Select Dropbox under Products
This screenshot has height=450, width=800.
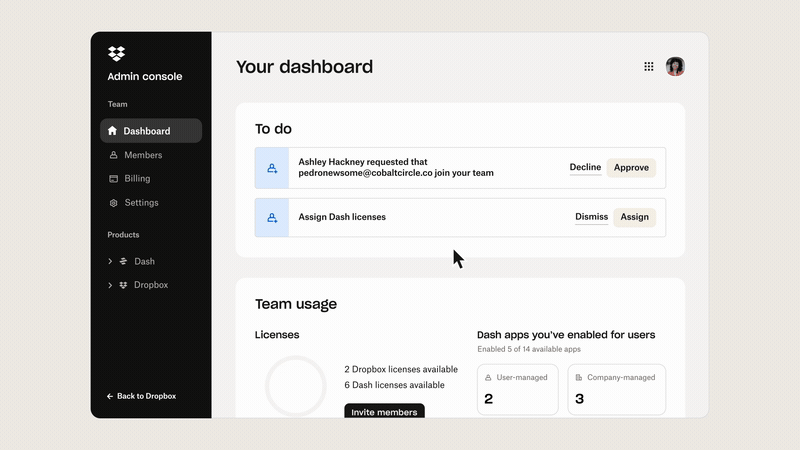click(151, 285)
